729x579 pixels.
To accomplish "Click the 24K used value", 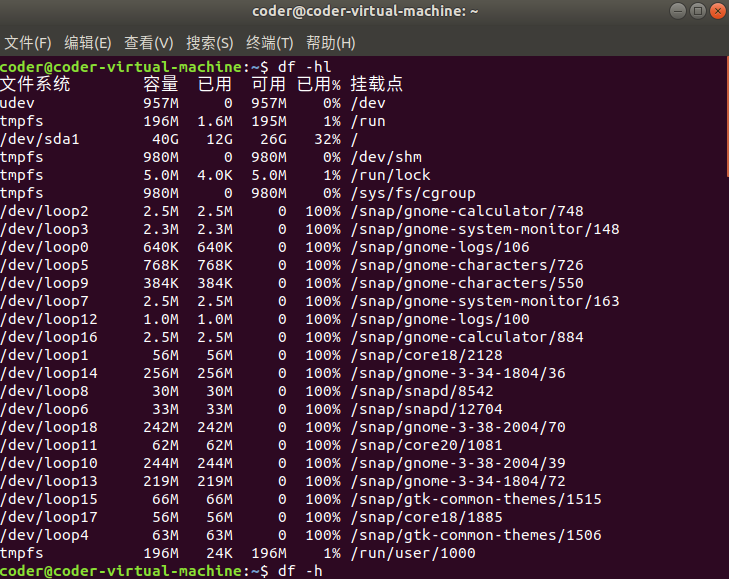I will tap(219, 553).
